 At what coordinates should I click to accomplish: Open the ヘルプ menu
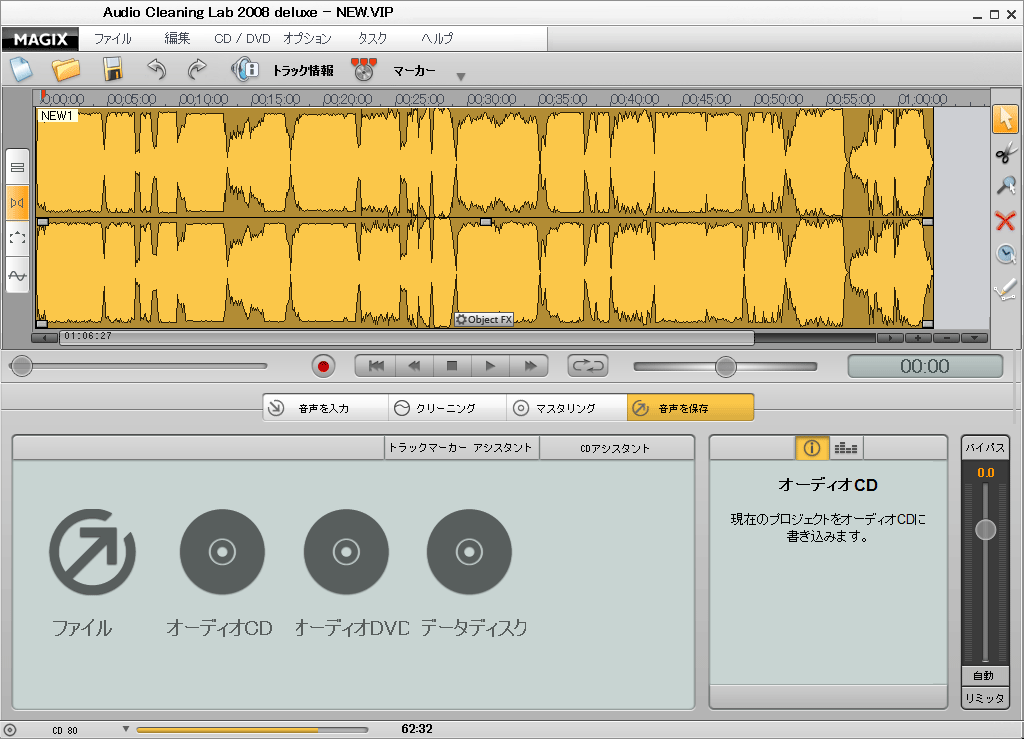(x=437, y=39)
